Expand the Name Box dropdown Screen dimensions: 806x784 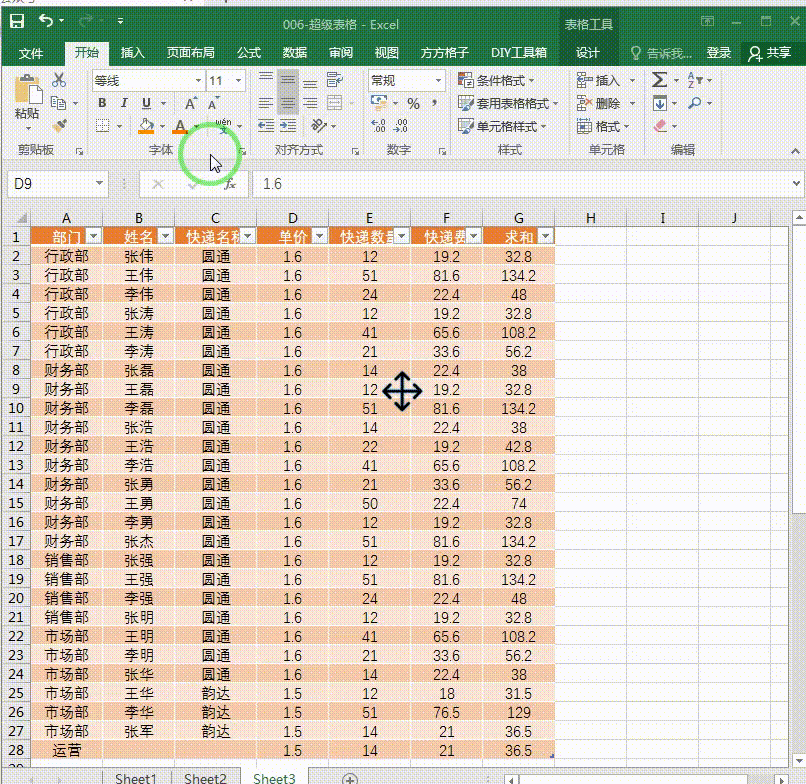tap(99, 184)
